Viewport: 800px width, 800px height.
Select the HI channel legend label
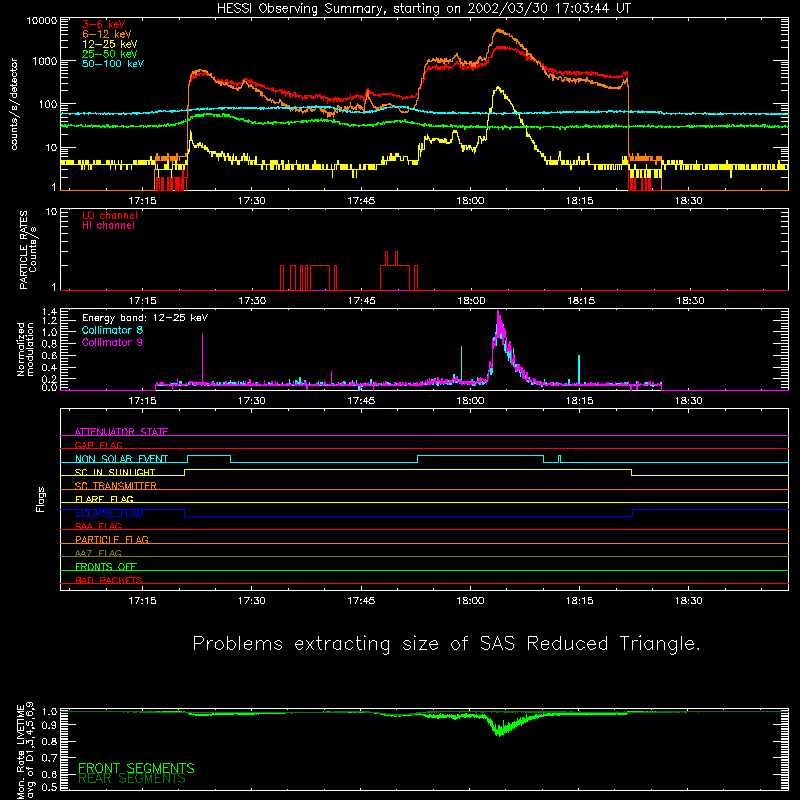click(108, 226)
